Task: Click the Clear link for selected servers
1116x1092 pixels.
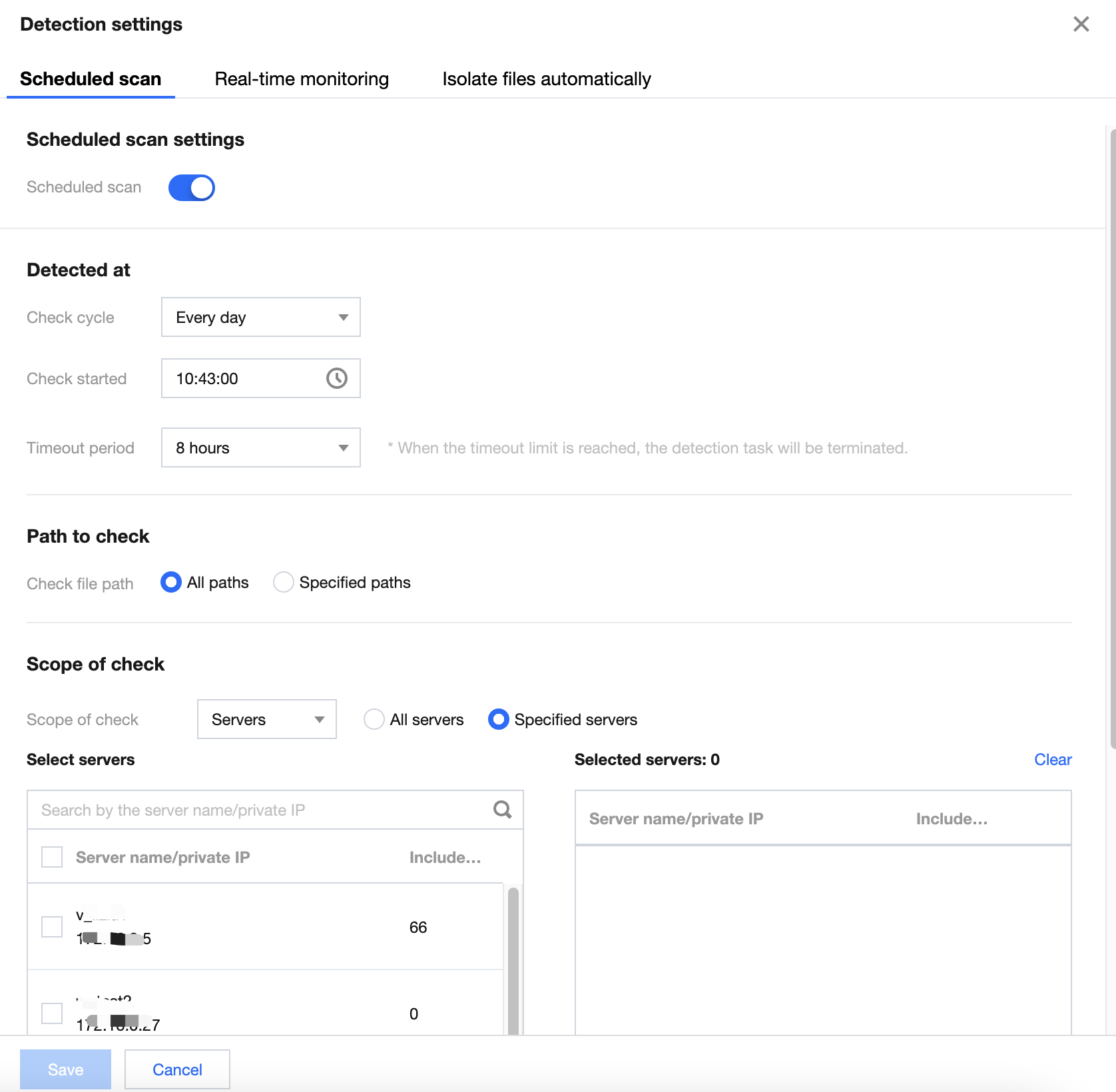Action: click(1053, 760)
